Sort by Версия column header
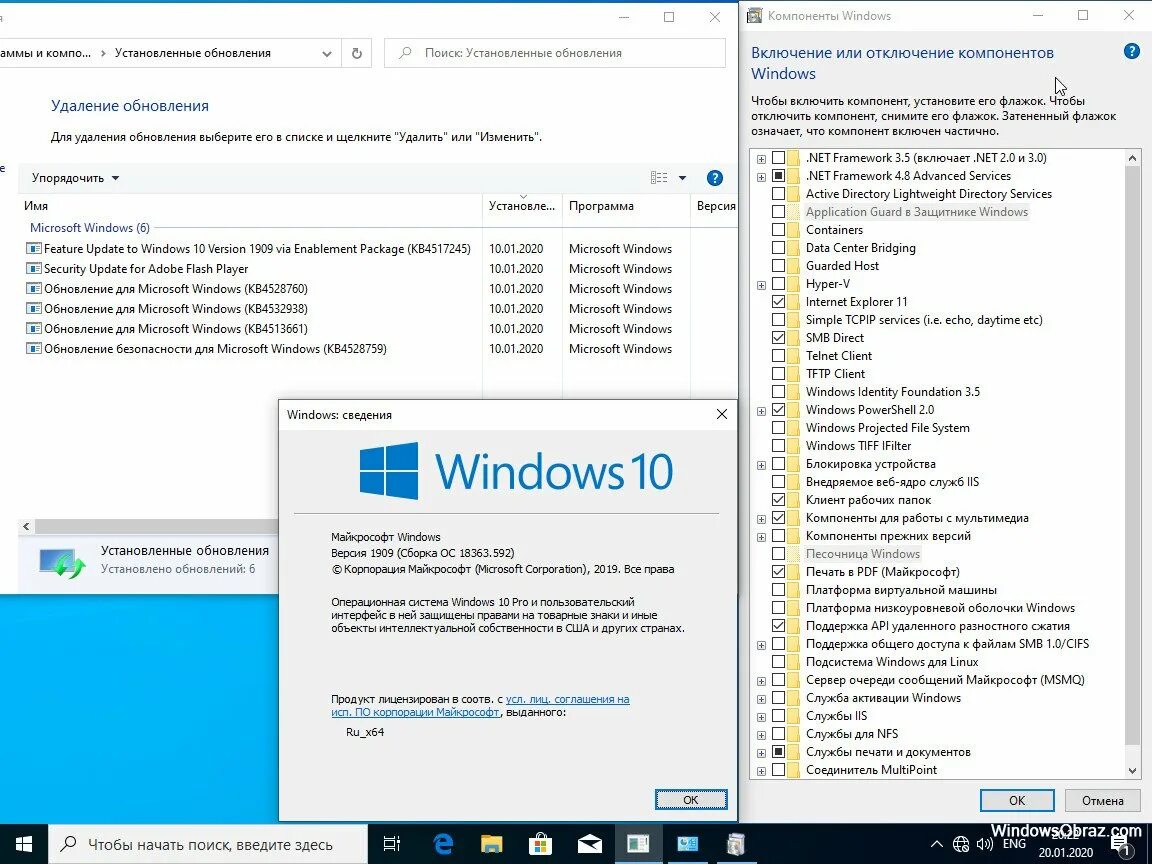The width and height of the screenshot is (1152, 864). 715,206
